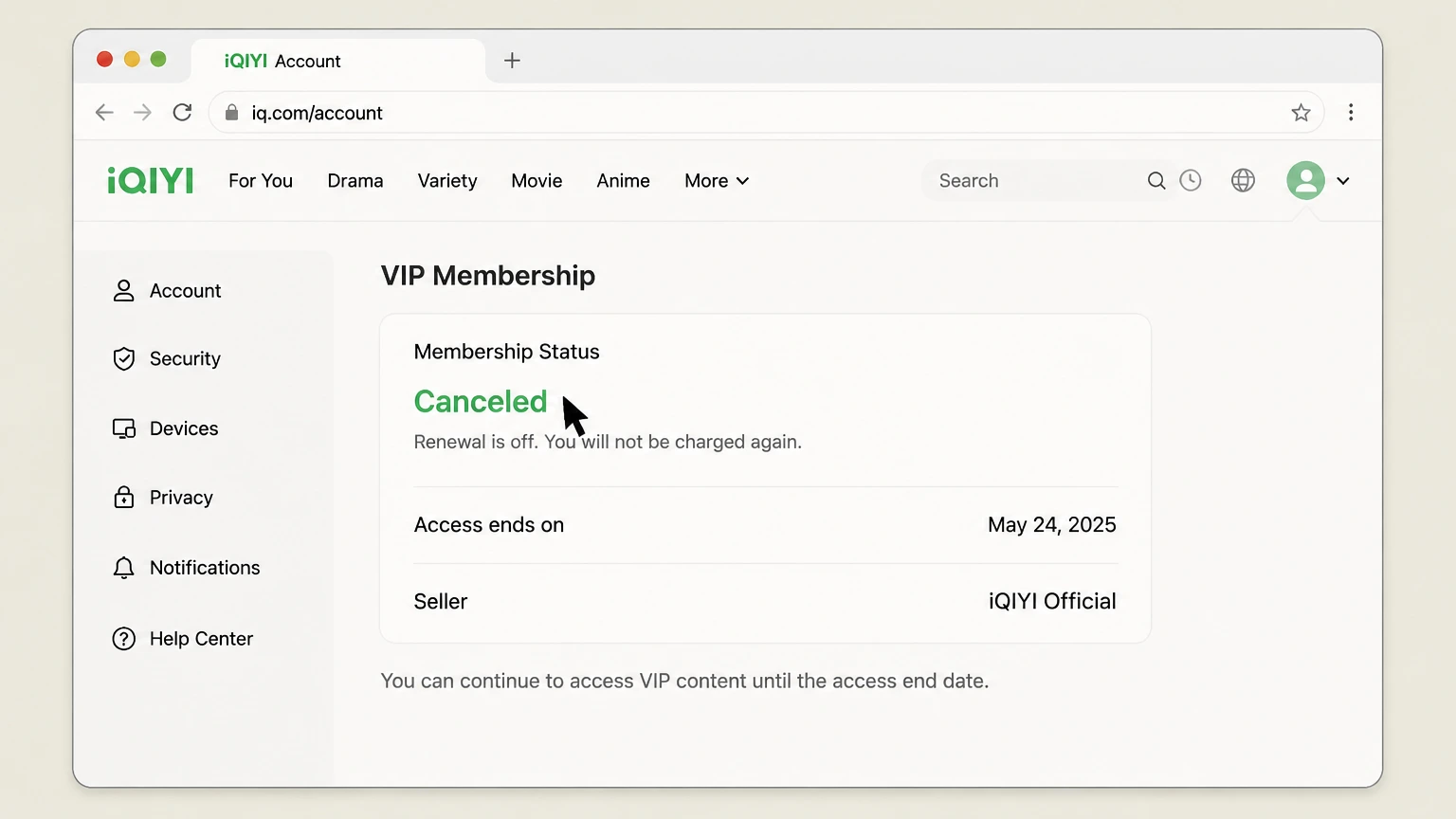Click the Canceled status text
Screen dimensions: 1456x819
[481, 402]
